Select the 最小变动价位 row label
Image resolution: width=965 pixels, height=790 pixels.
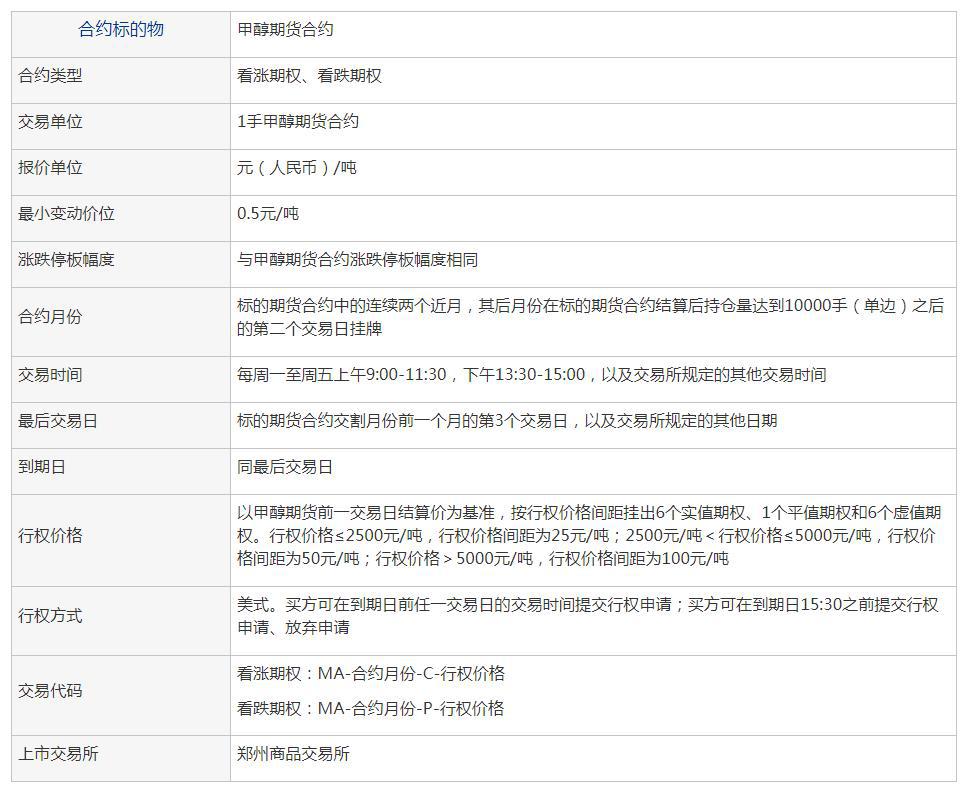pyautogui.click(x=66, y=214)
